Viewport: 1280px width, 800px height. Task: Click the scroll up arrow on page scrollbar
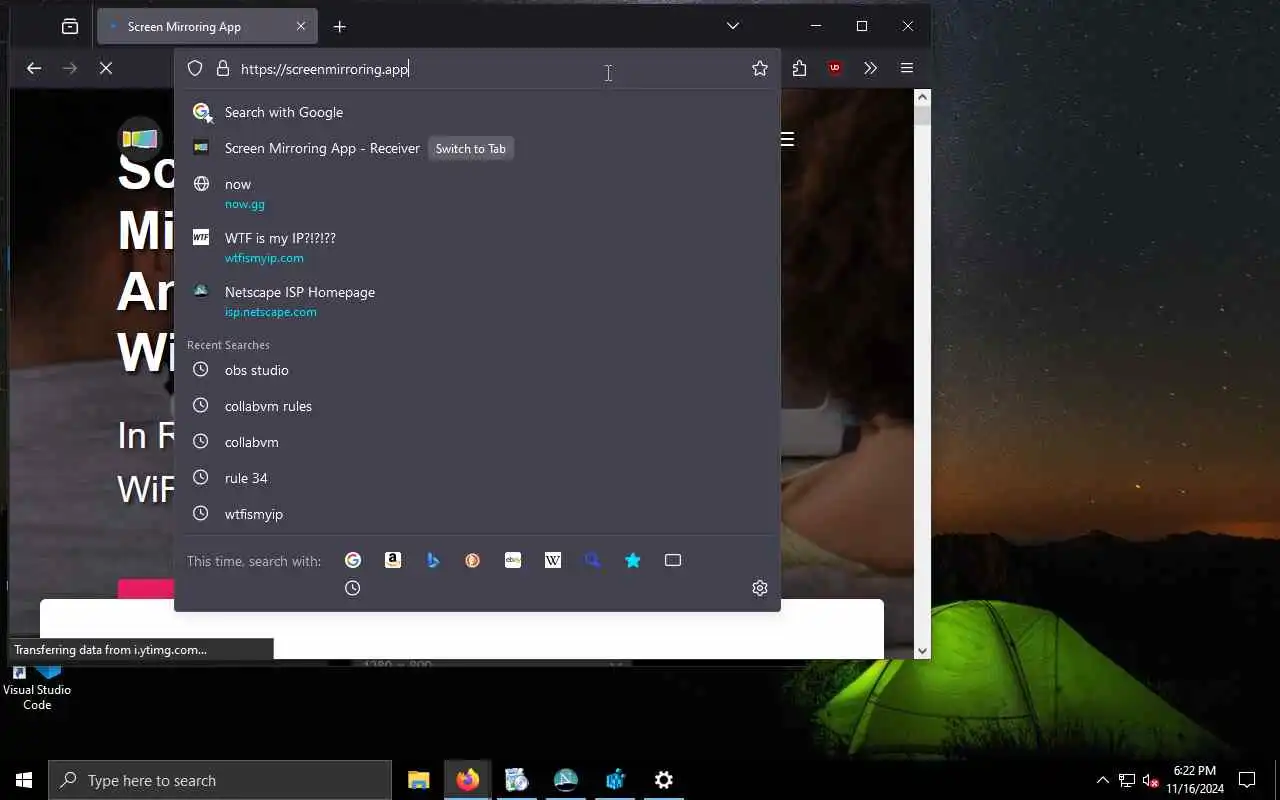click(x=922, y=98)
